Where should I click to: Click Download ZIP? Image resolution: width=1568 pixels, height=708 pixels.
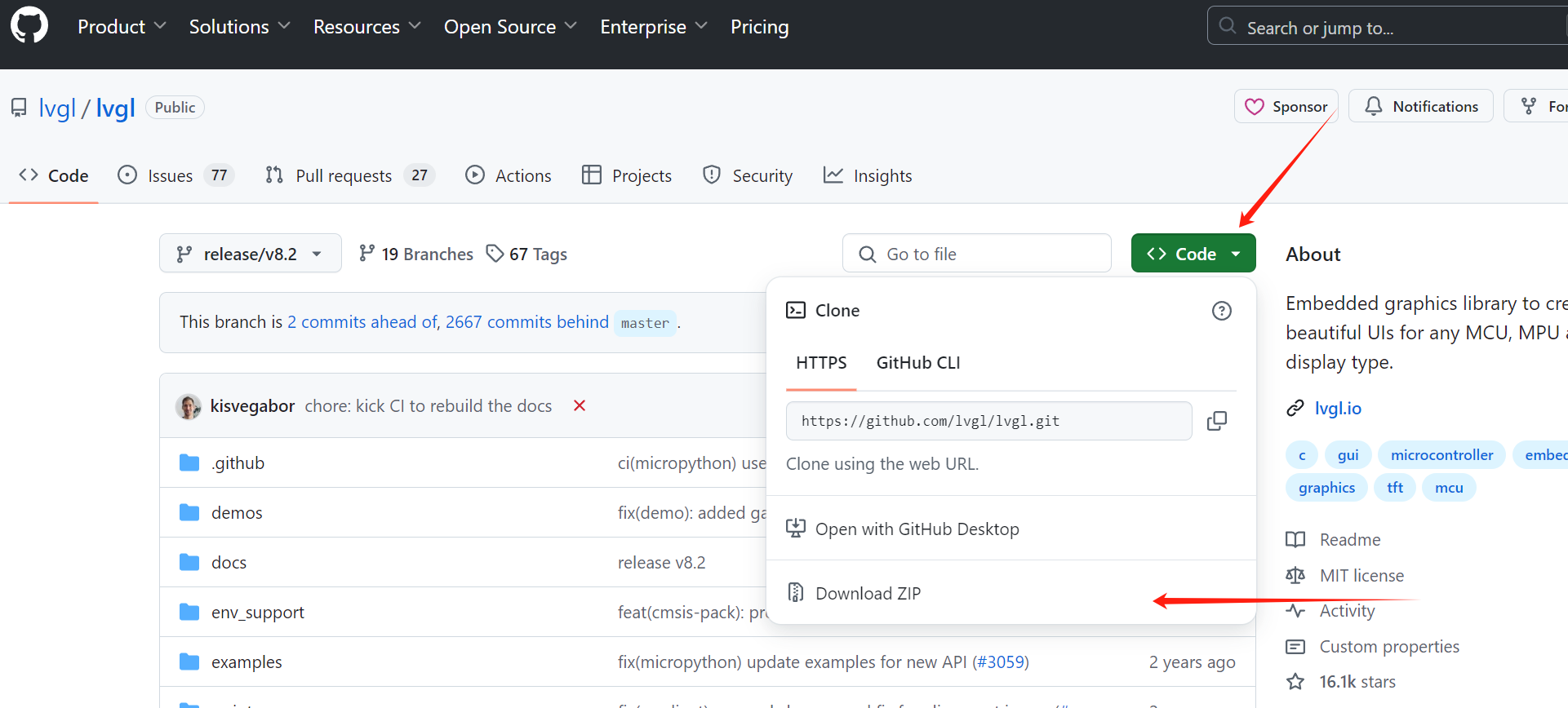[1011, 593]
